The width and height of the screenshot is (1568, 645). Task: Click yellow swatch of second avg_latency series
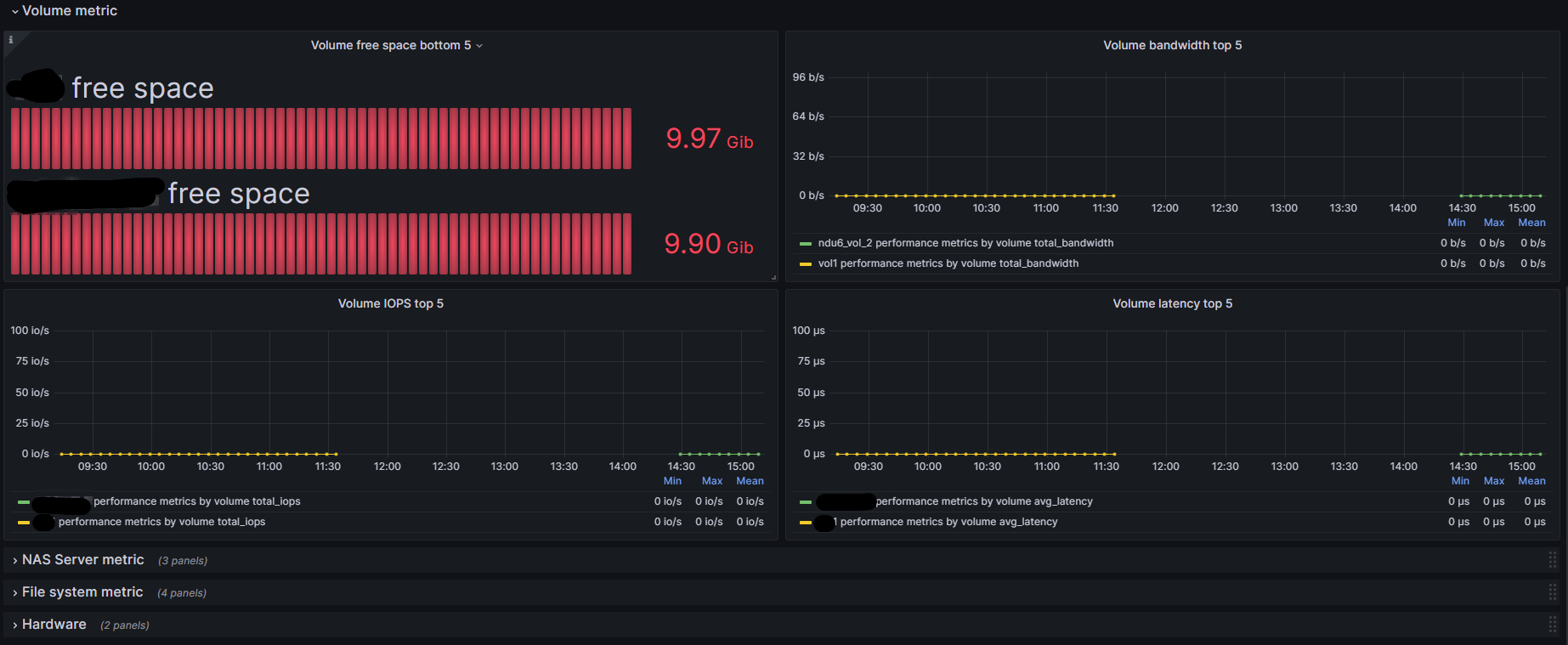806,523
